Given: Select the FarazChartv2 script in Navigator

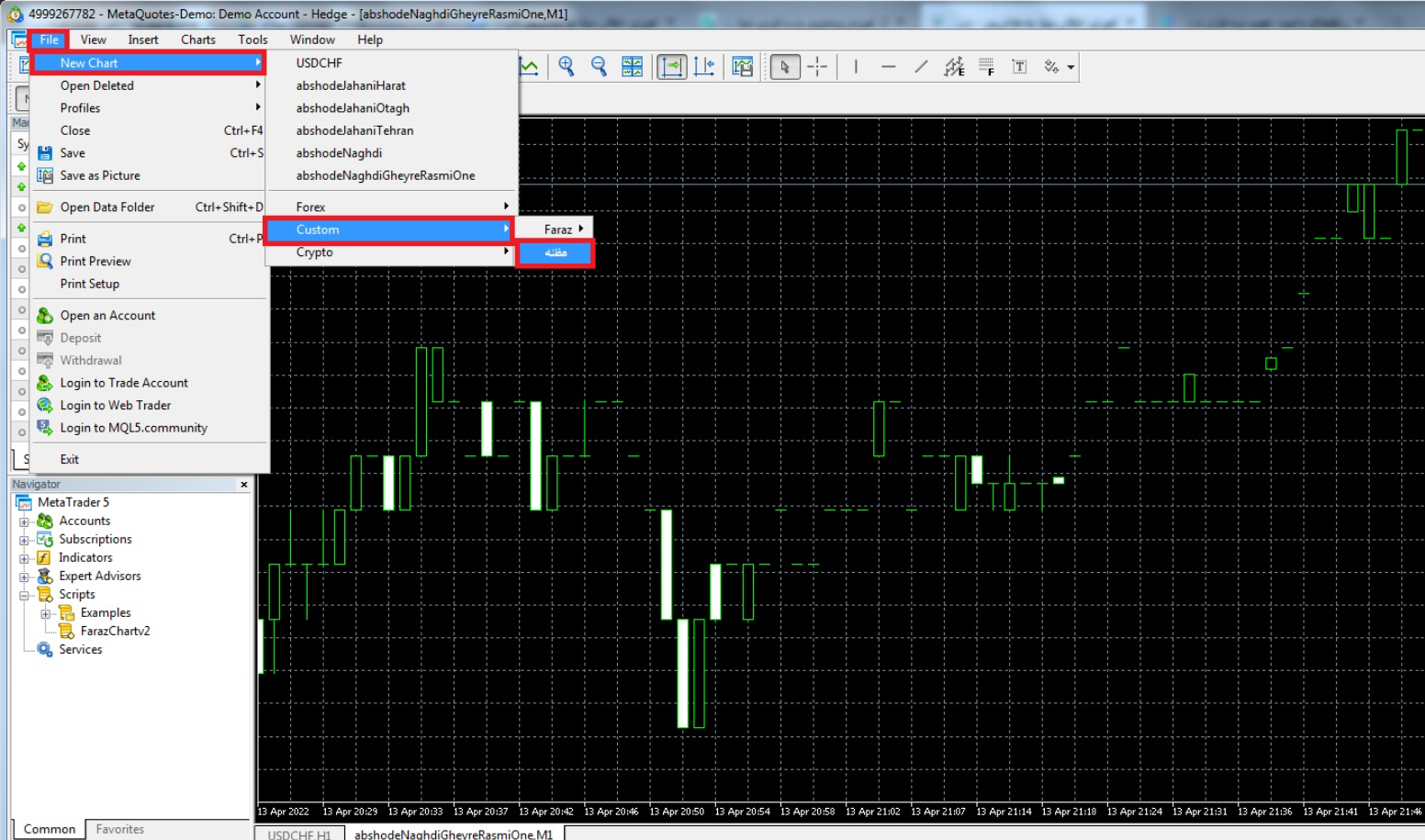Looking at the screenshot, I should click(115, 631).
